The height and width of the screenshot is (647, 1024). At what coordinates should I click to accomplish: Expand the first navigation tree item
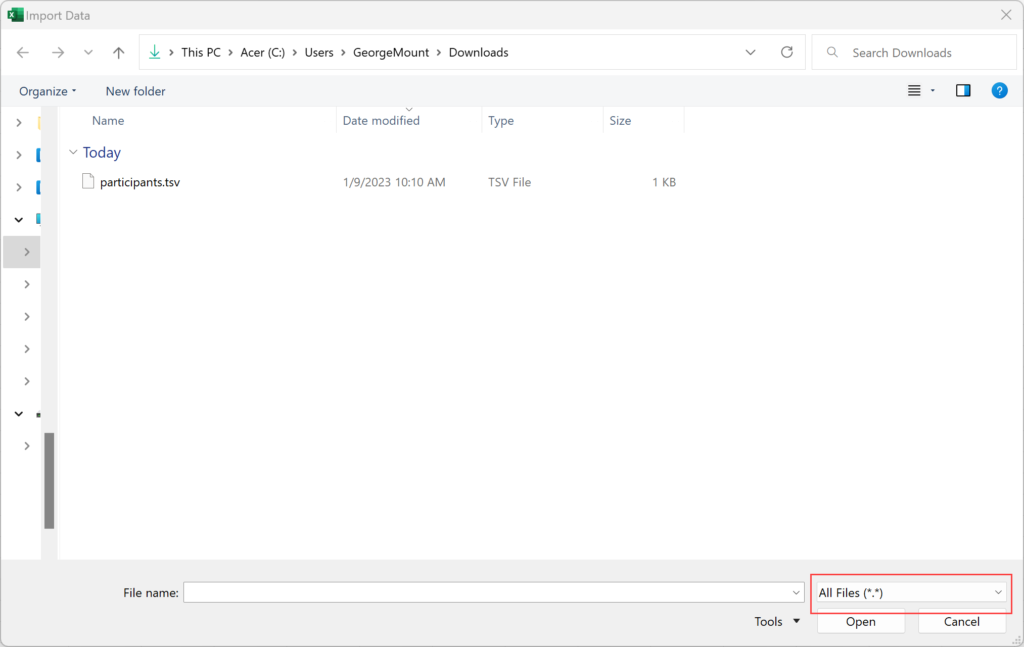[x=19, y=122]
